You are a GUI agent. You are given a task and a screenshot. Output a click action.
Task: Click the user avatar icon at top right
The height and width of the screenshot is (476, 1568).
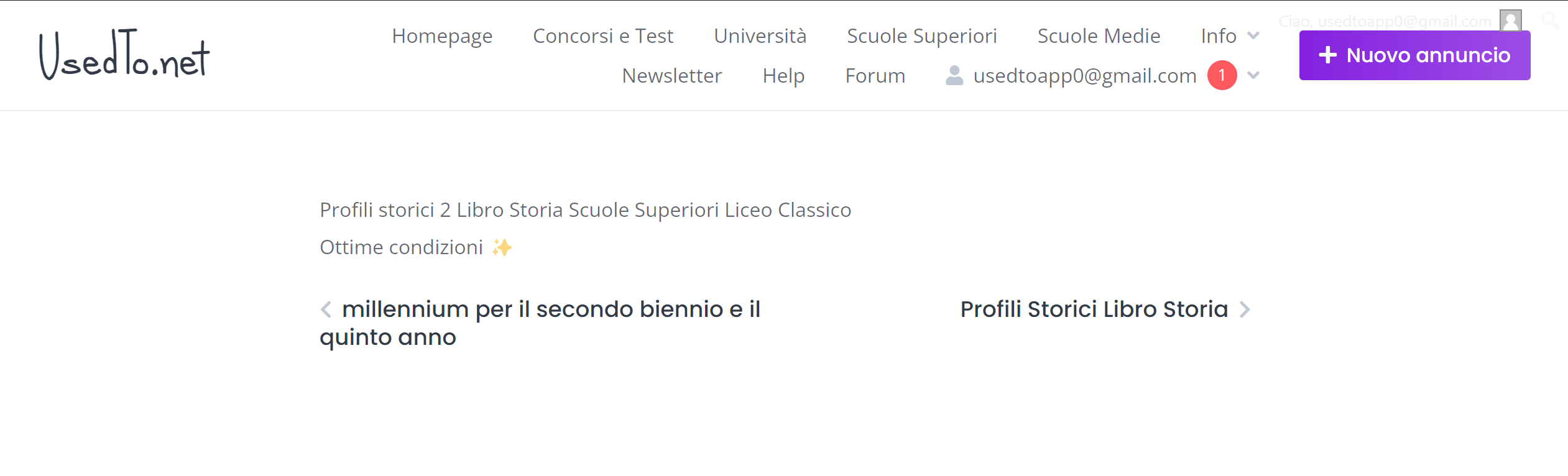coord(1510,21)
